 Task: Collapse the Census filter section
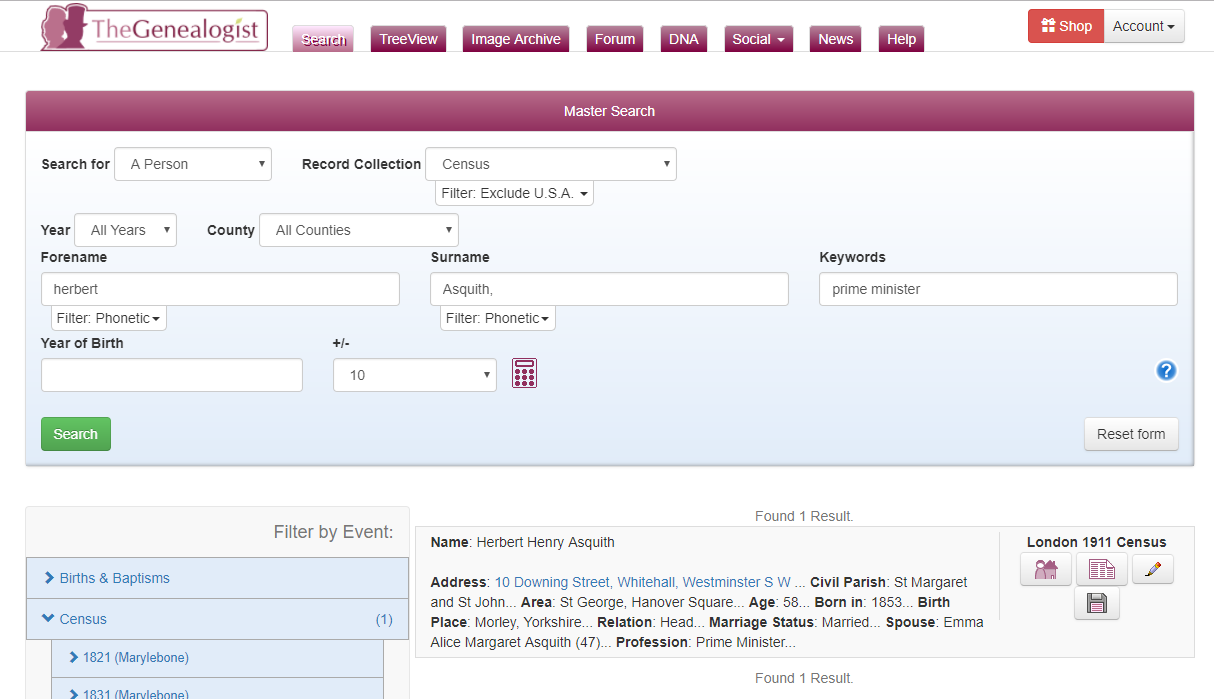(x=217, y=619)
